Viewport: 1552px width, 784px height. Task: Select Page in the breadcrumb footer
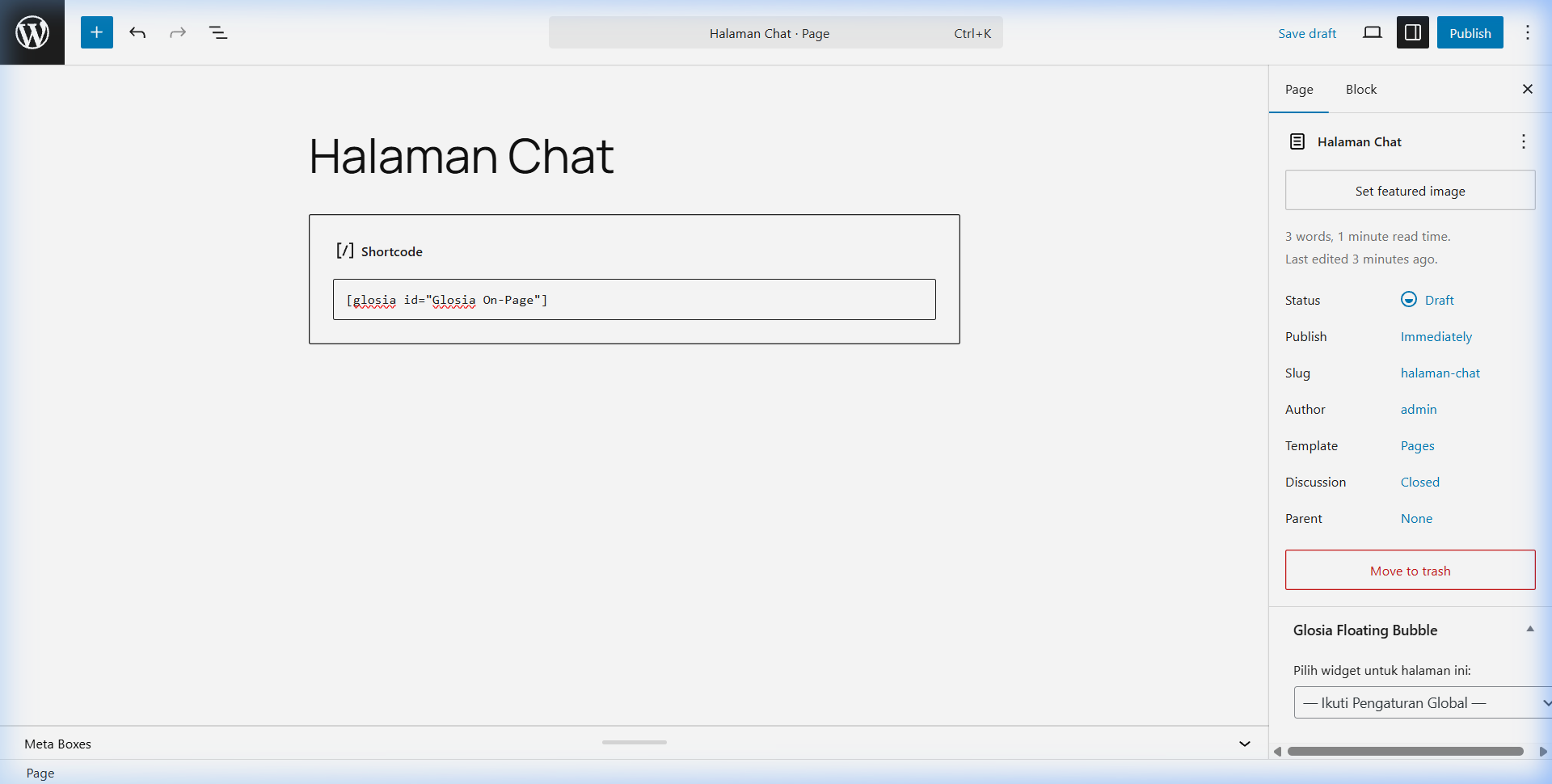[40, 773]
